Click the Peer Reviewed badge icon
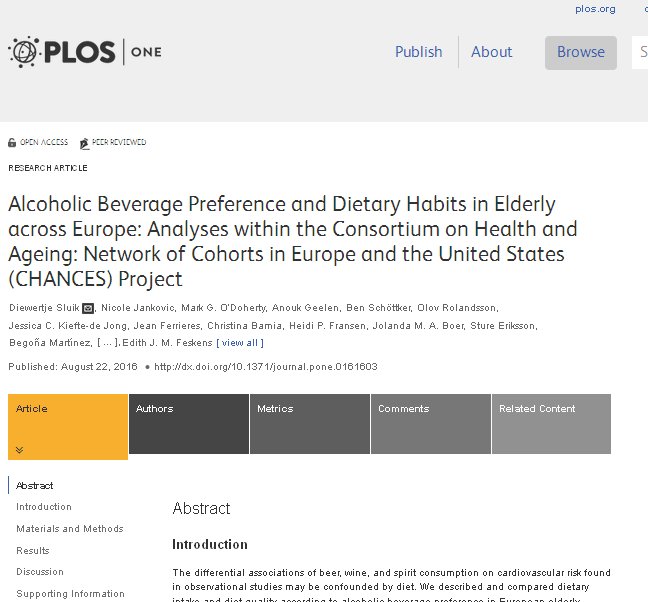 click(84, 143)
